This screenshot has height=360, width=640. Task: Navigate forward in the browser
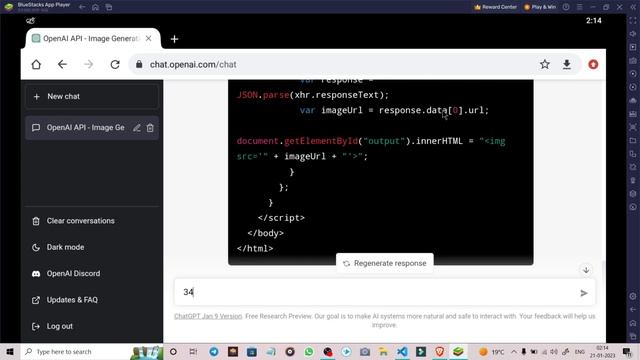tap(88, 64)
